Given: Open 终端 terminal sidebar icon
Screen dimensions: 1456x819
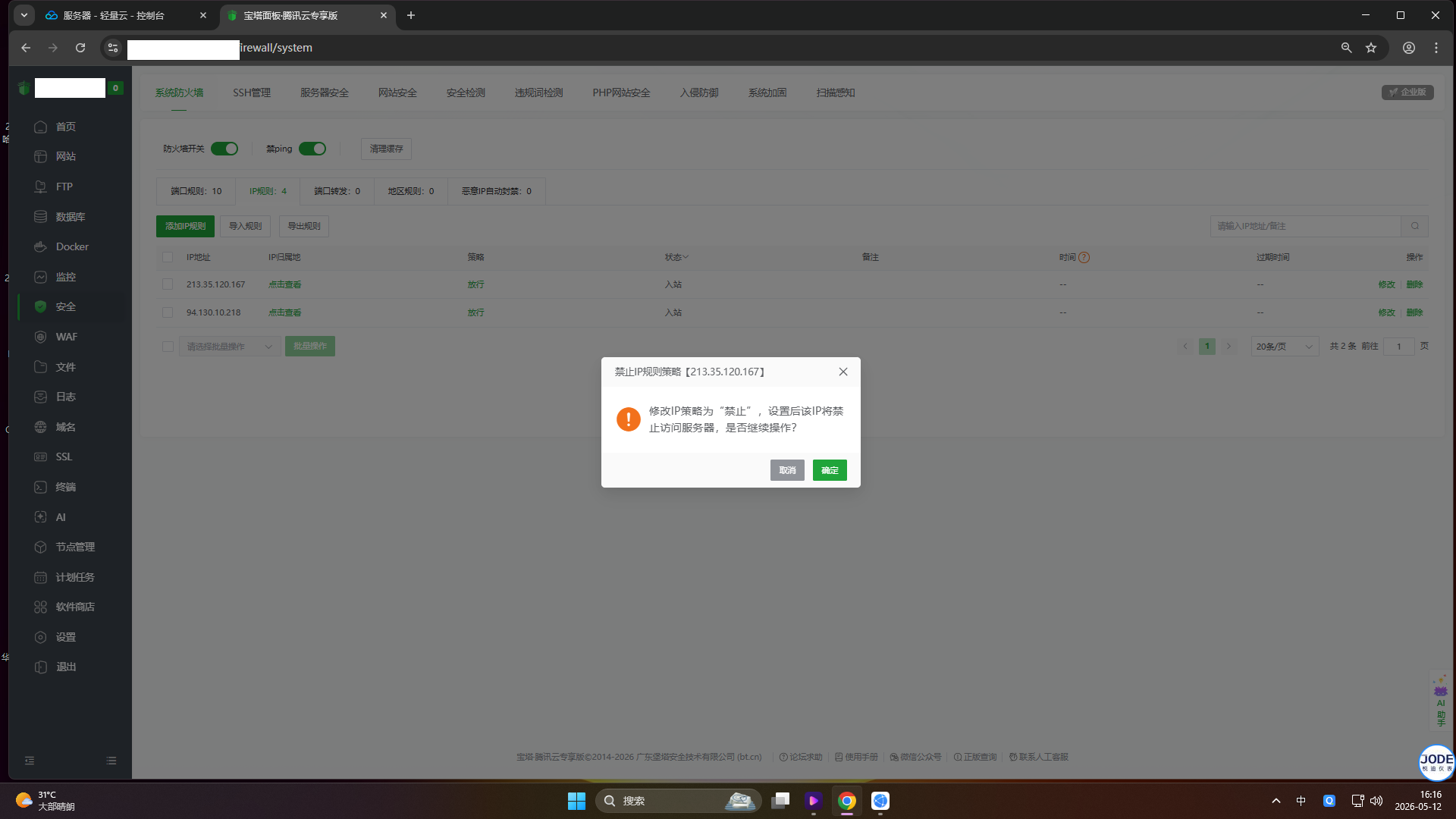Looking at the screenshot, I should (41, 487).
